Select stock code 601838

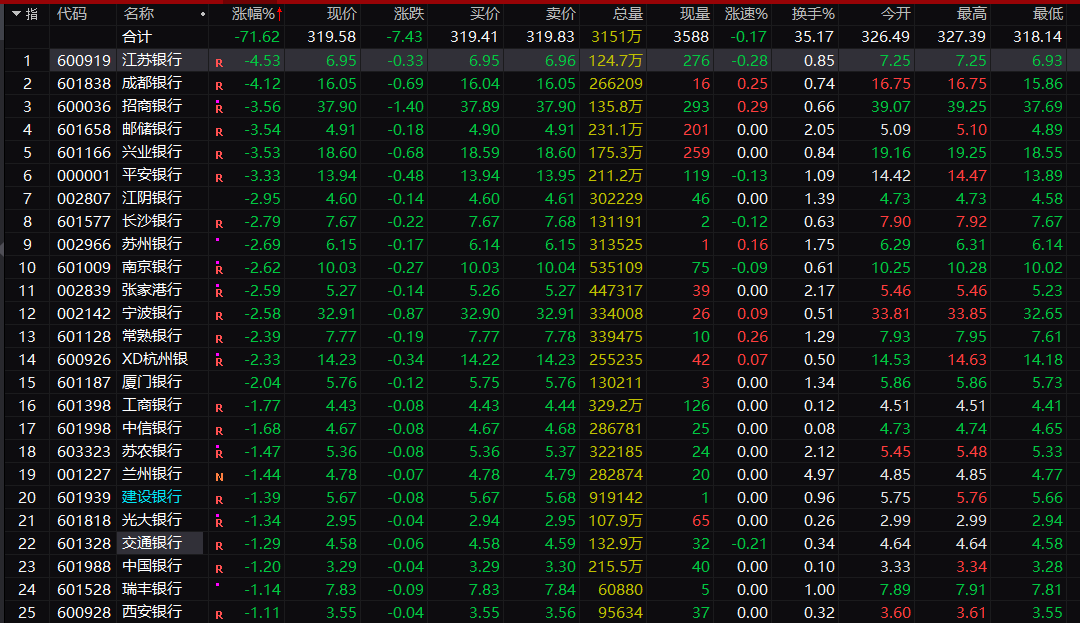tap(83, 83)
